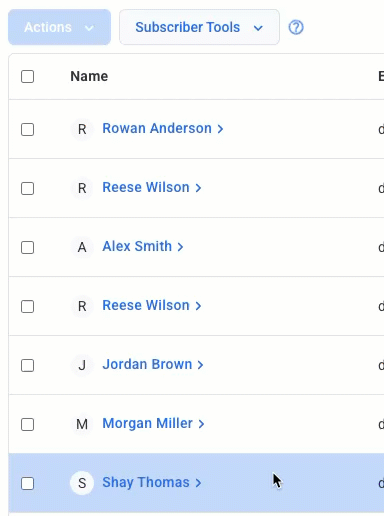
Task: Expand the Subscriber Tools dropdown menu
Action: [x=199, y=27]
